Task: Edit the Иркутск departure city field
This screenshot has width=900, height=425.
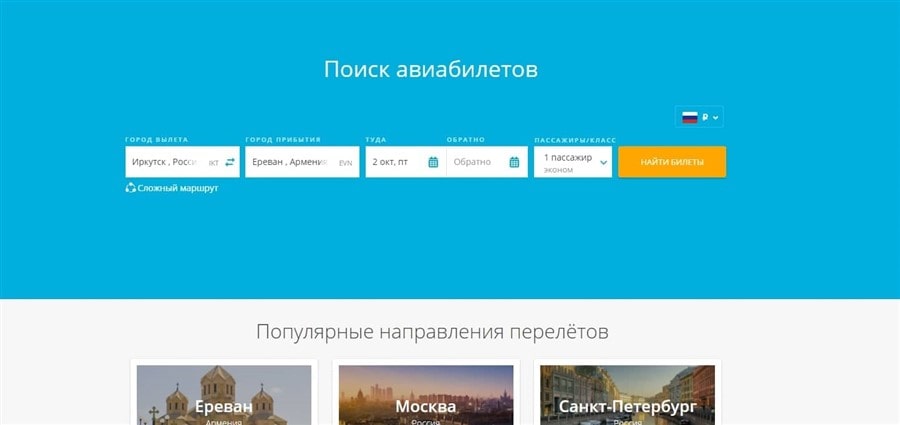Action: (183, 162)
